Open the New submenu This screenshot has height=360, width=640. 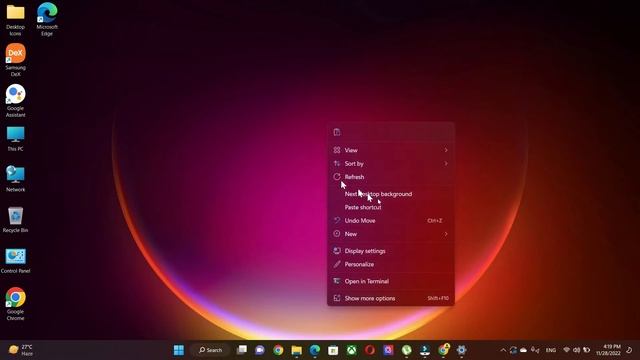point(391,234)
